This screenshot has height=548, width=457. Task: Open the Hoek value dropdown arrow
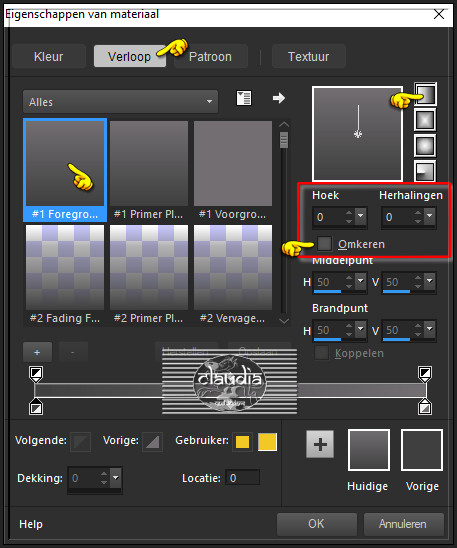click(x=361, y=216)
